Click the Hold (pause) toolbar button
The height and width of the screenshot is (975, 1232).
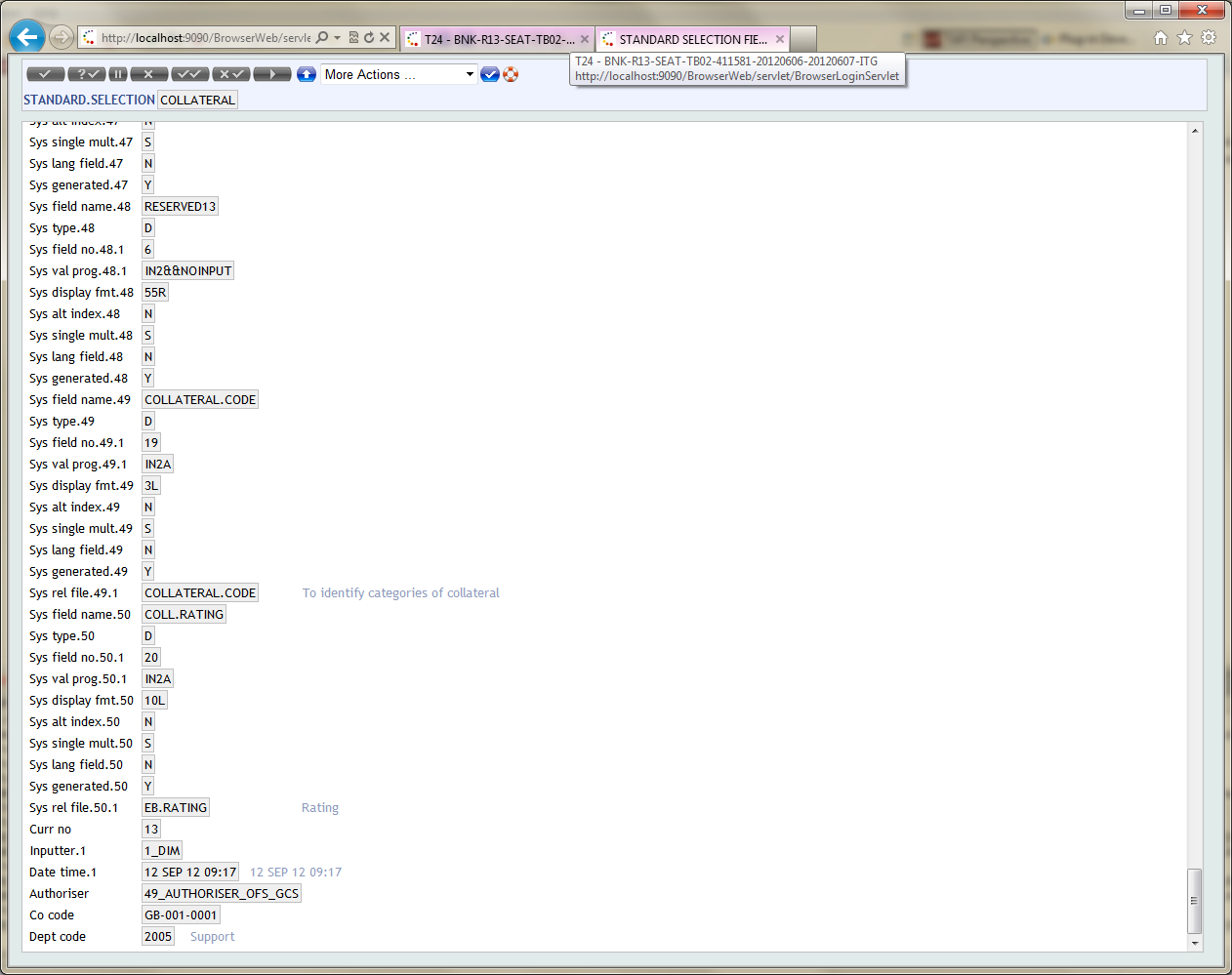click(118, 74)
